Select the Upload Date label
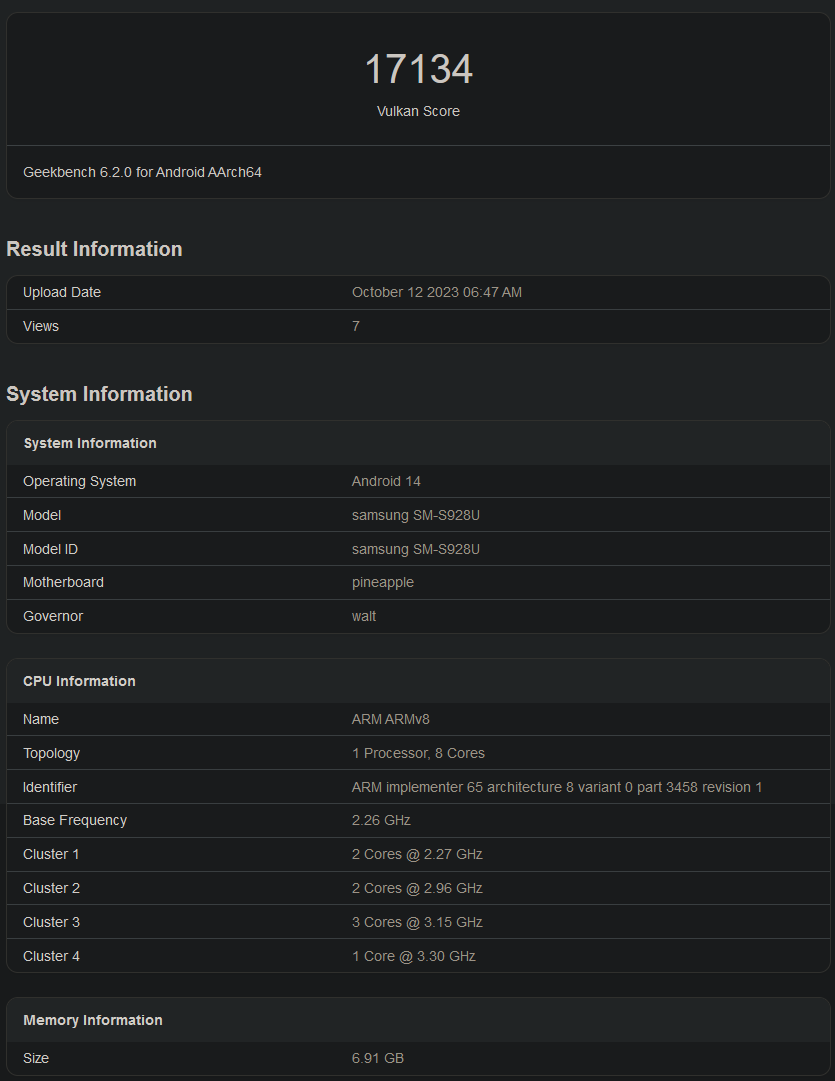Screen dimensions: 835x1081 pos(62,292)
